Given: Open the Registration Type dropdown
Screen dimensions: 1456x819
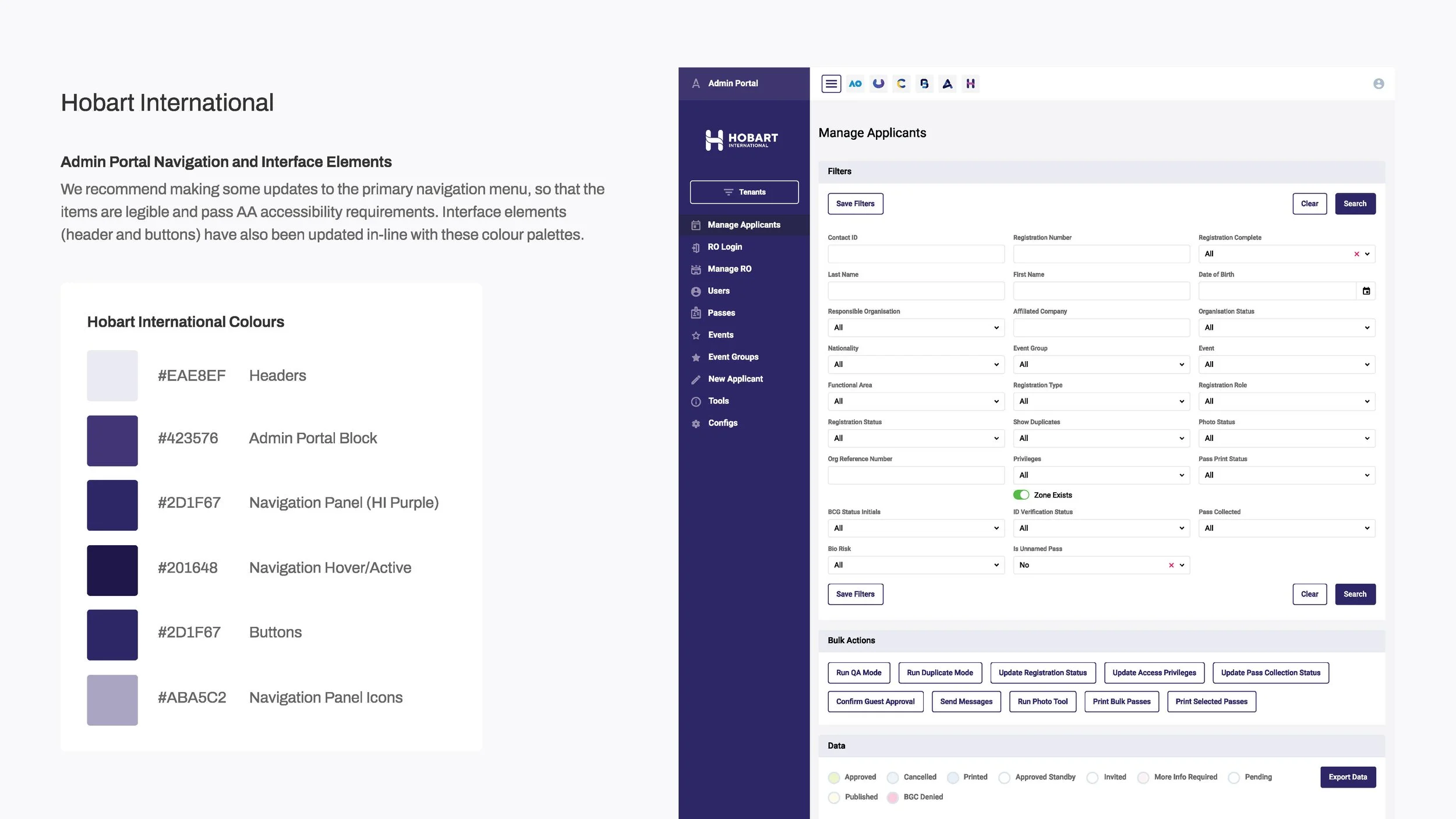Looking at the screenshot, I should [1100, 401].
